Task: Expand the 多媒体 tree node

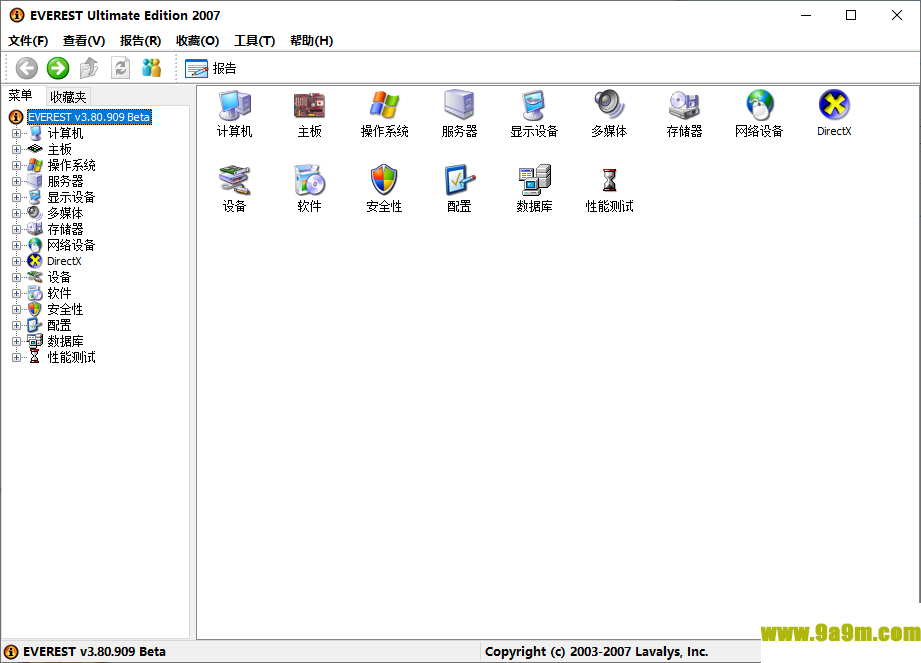Action: (16, 213)
